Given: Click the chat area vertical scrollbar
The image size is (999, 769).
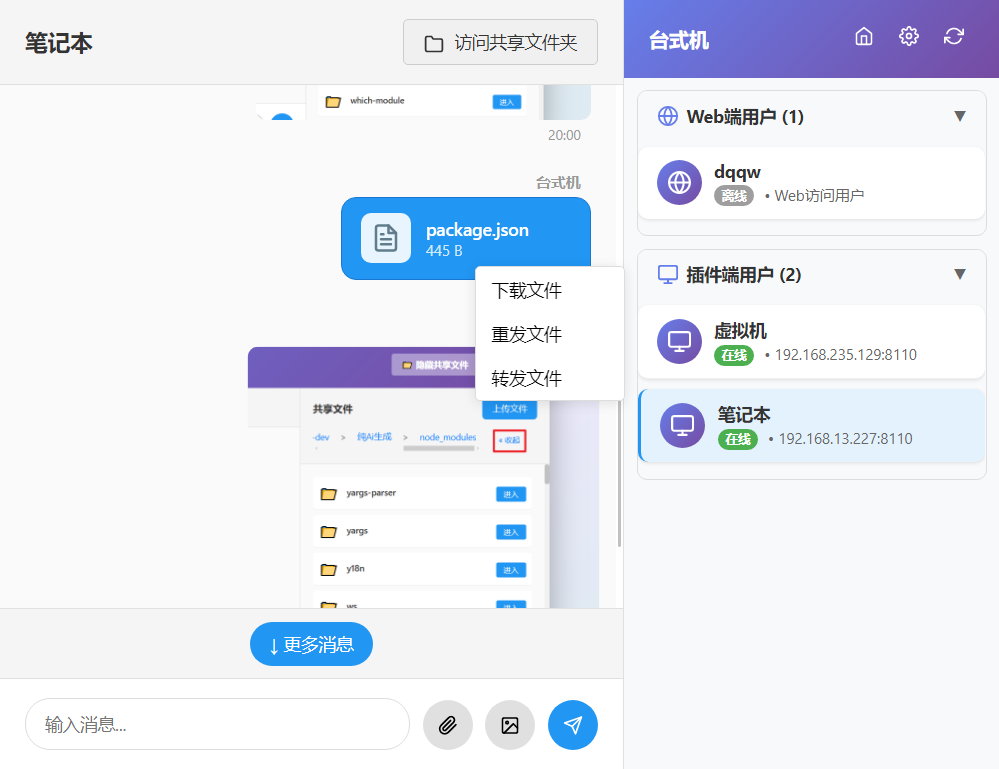Looking at the screenshot, I should pyautogui.click(x=619, y=475).
